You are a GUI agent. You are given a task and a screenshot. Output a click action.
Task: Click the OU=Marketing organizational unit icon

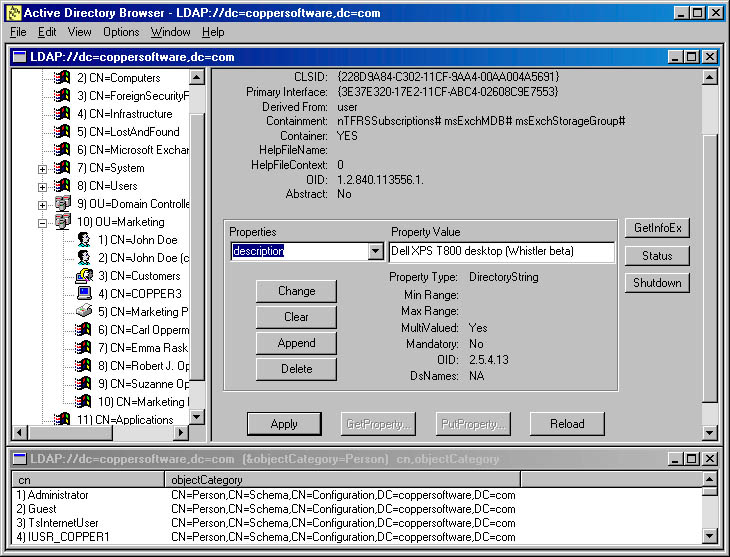click(x=63, y=222)
